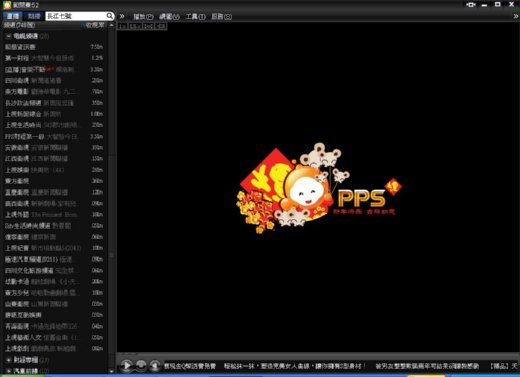The height and width of the screenshot is (377, 520).
Task: Click the Play button in player controls
Action: pos(127,366)
